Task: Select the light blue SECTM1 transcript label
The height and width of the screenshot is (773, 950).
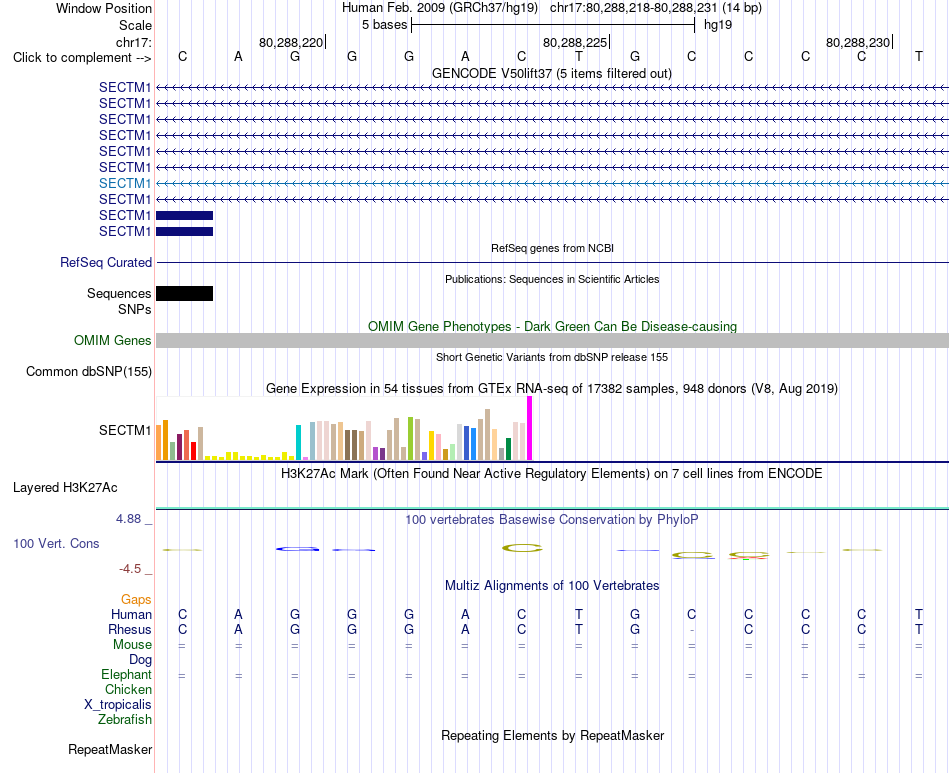Action: point(125,183)
